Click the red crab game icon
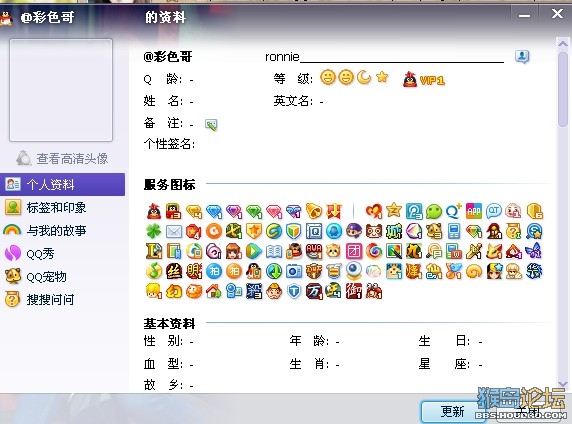The height and width of the screenshot is (424, 572). (374, 292)
